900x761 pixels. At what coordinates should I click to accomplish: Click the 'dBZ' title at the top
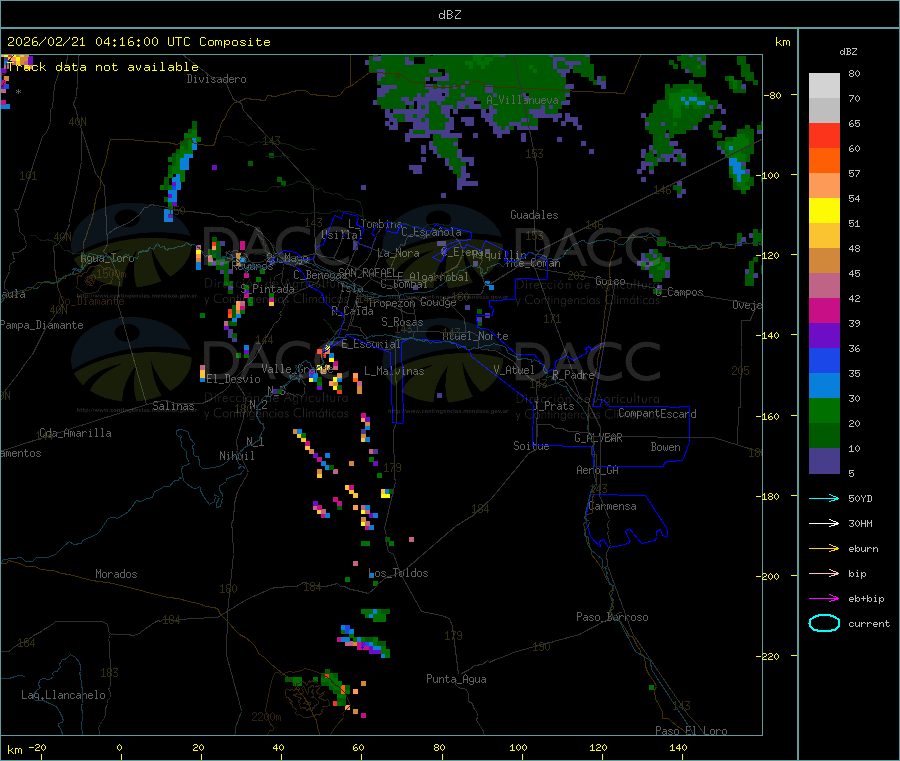[449, 15]
